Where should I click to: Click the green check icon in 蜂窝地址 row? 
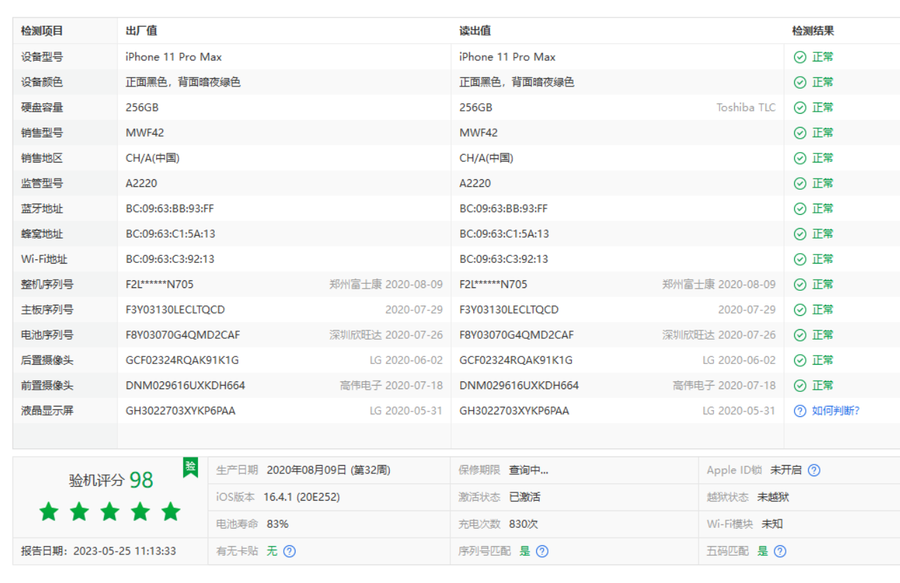click(800, 234)
